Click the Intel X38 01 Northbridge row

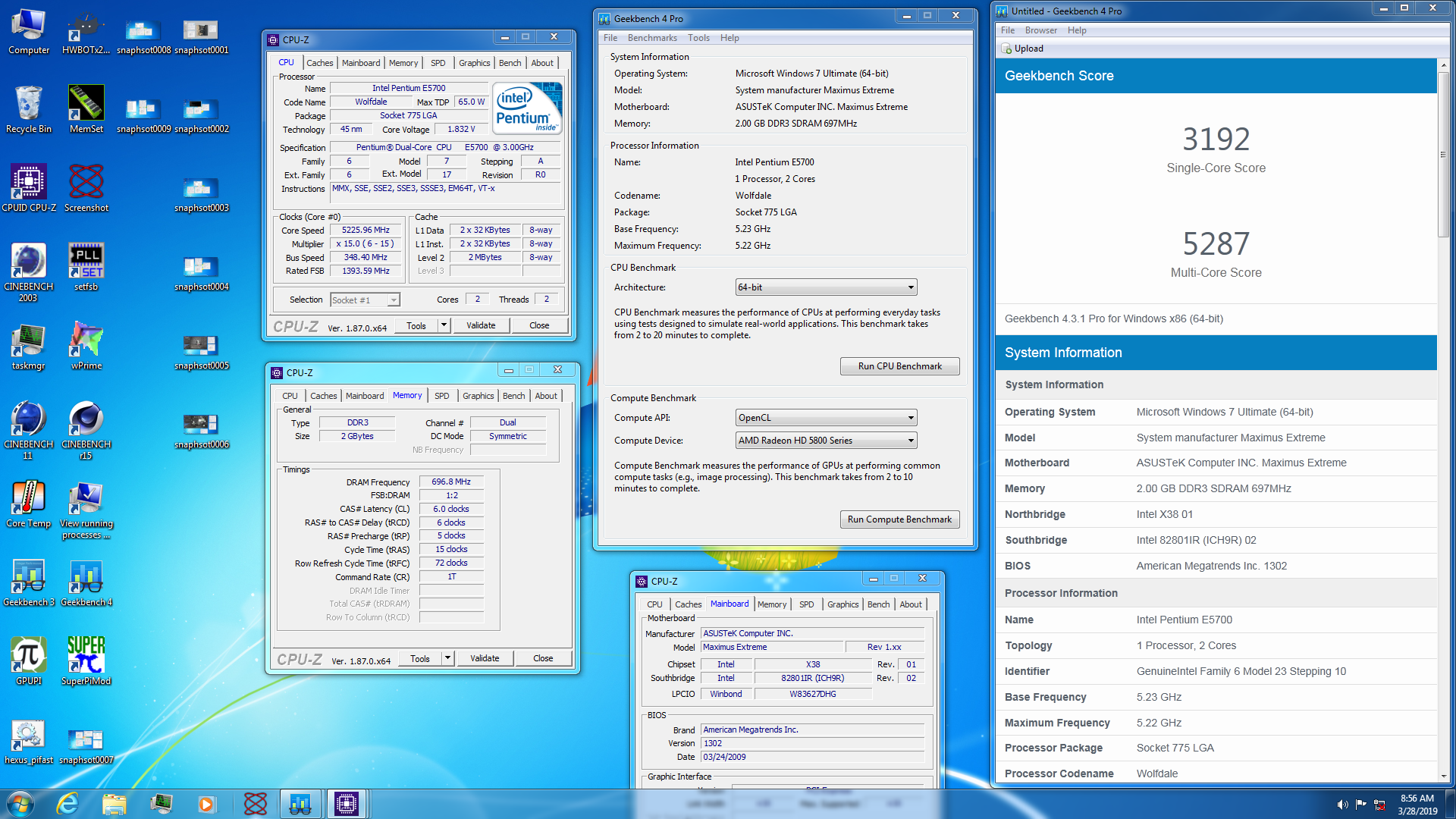point(1216,514)
